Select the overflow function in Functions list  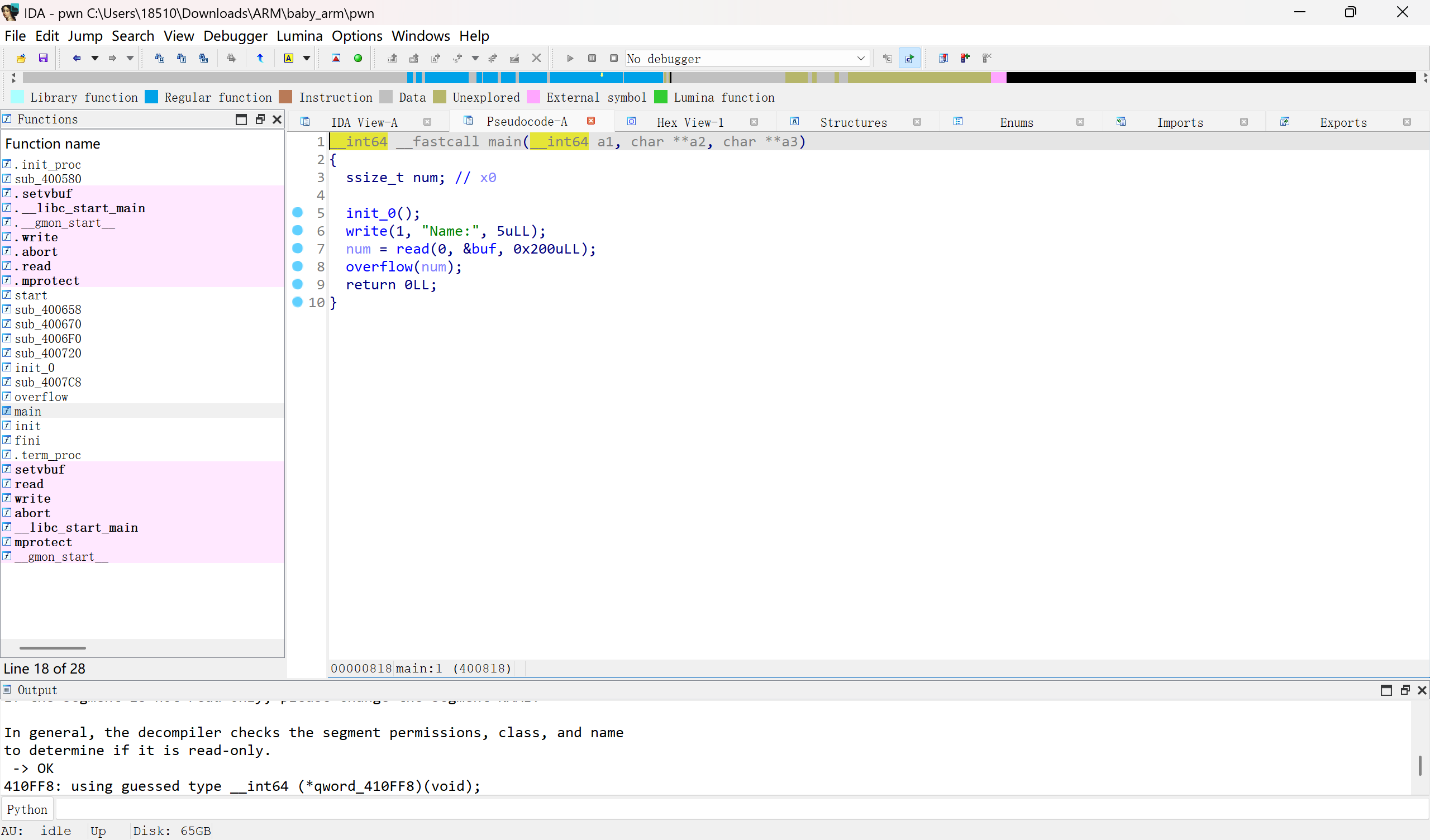[x=142, y=397]
